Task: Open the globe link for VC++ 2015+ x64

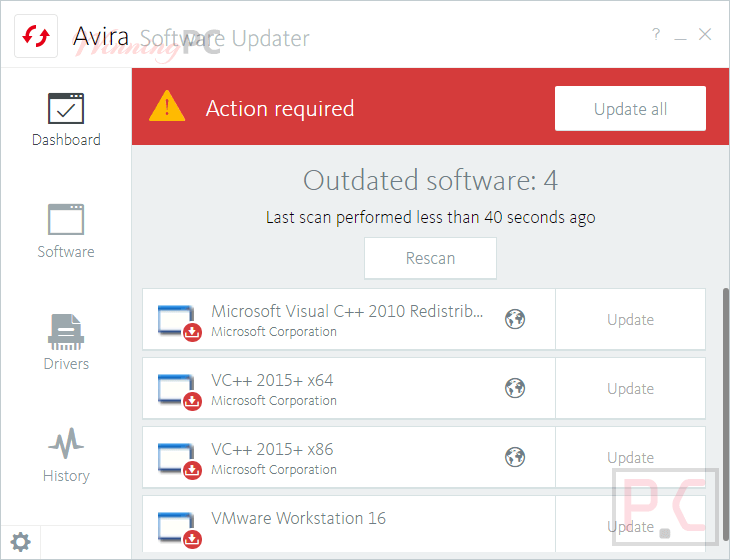Action: [x=515, y=388]
